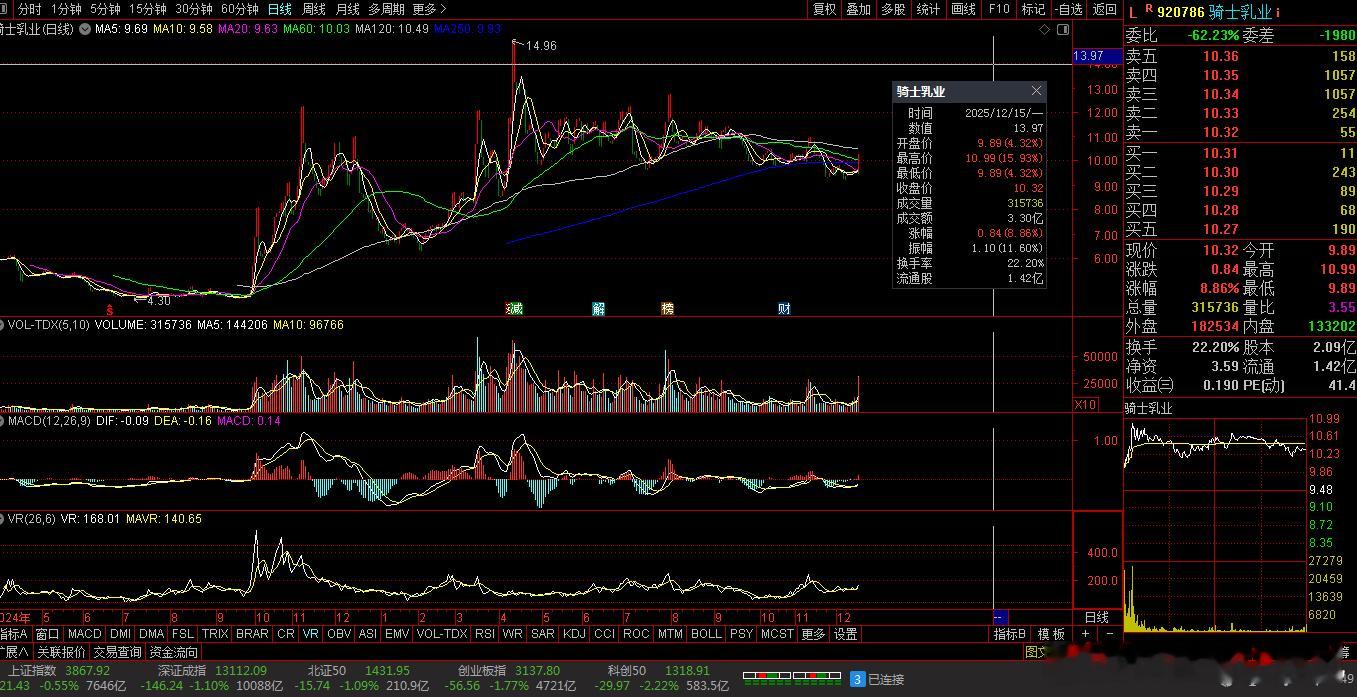Toggle the side panel icon beside the diamond
This screenshot has height=697, width=1357.
[x=1061, y=30]
